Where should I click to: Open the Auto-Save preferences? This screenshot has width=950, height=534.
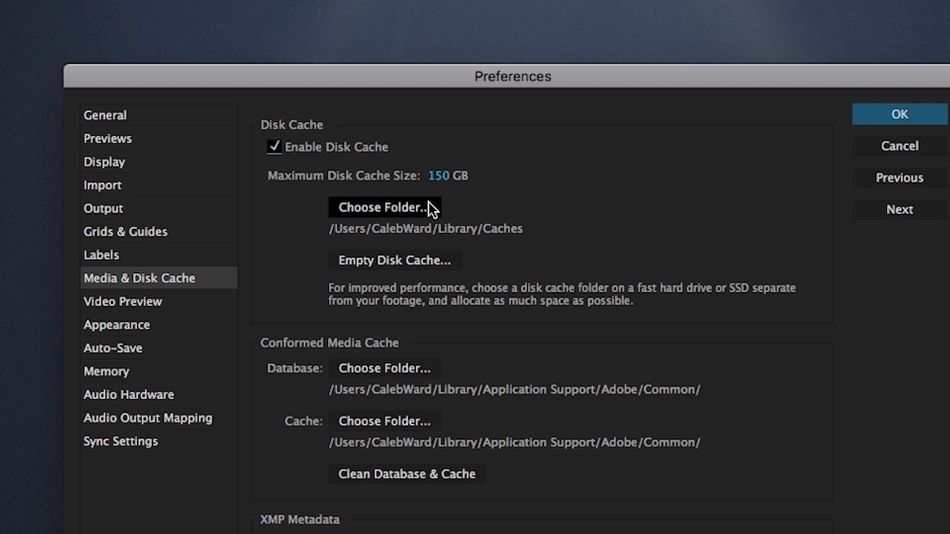coord(113,348)
